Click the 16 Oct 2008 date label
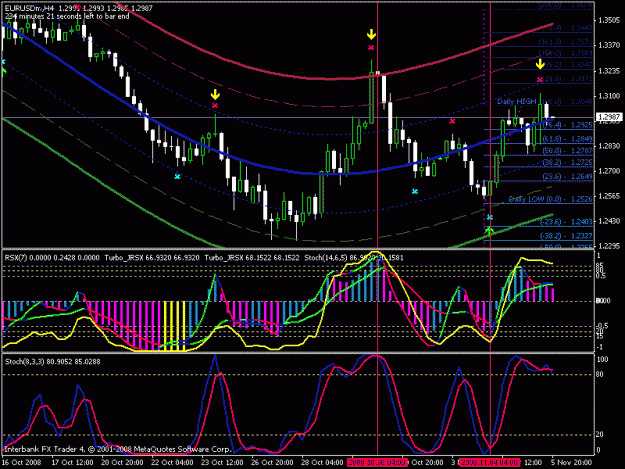Viewport: 625px width, 469px height. click(x=22, y=463)
